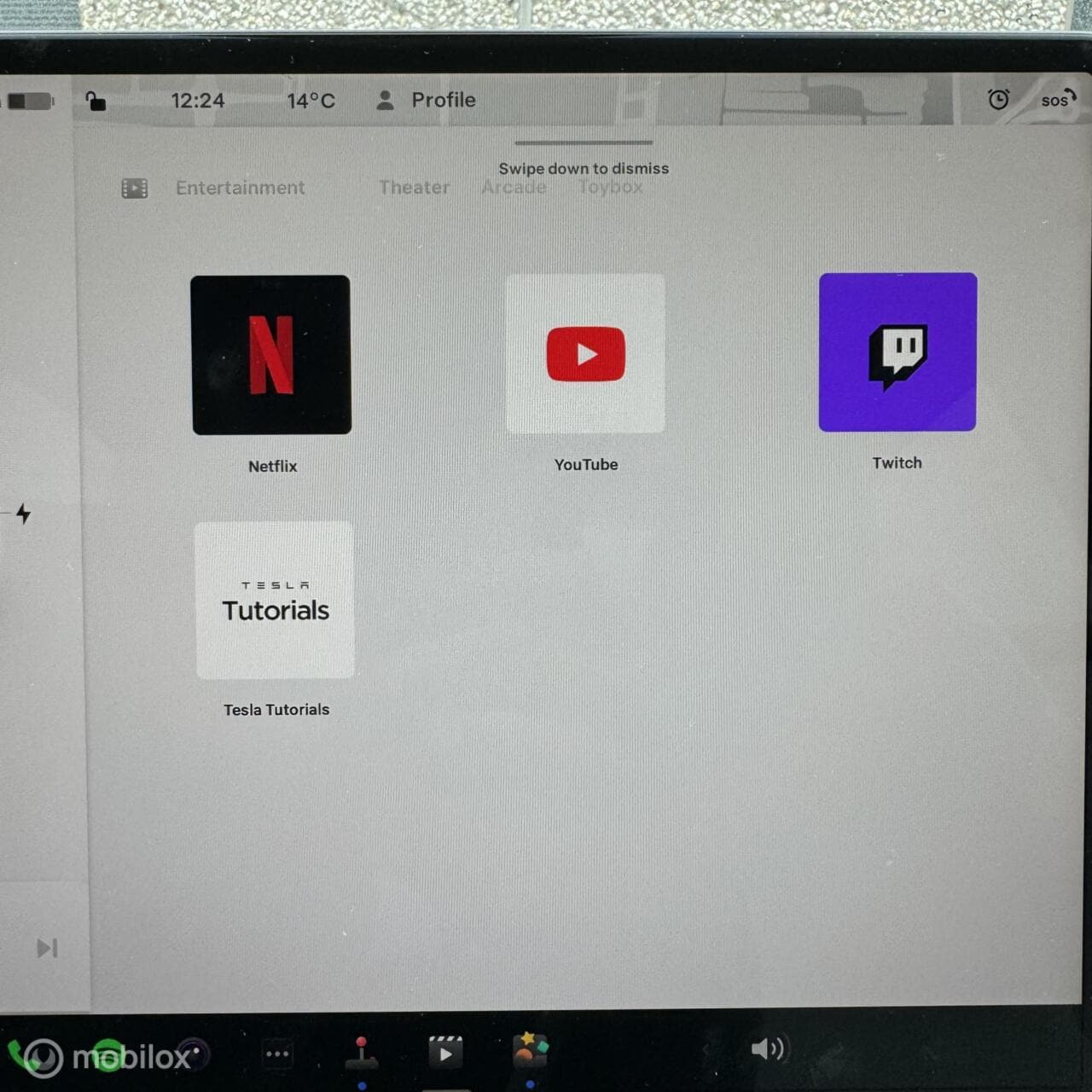Select the Entertainment heading
1092x1092 pixels.
[240, 188]
